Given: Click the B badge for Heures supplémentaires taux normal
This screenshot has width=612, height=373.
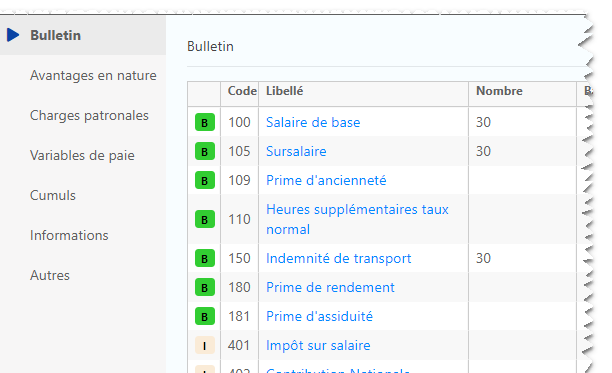Looking at the screenshot, I should point(205,219).
